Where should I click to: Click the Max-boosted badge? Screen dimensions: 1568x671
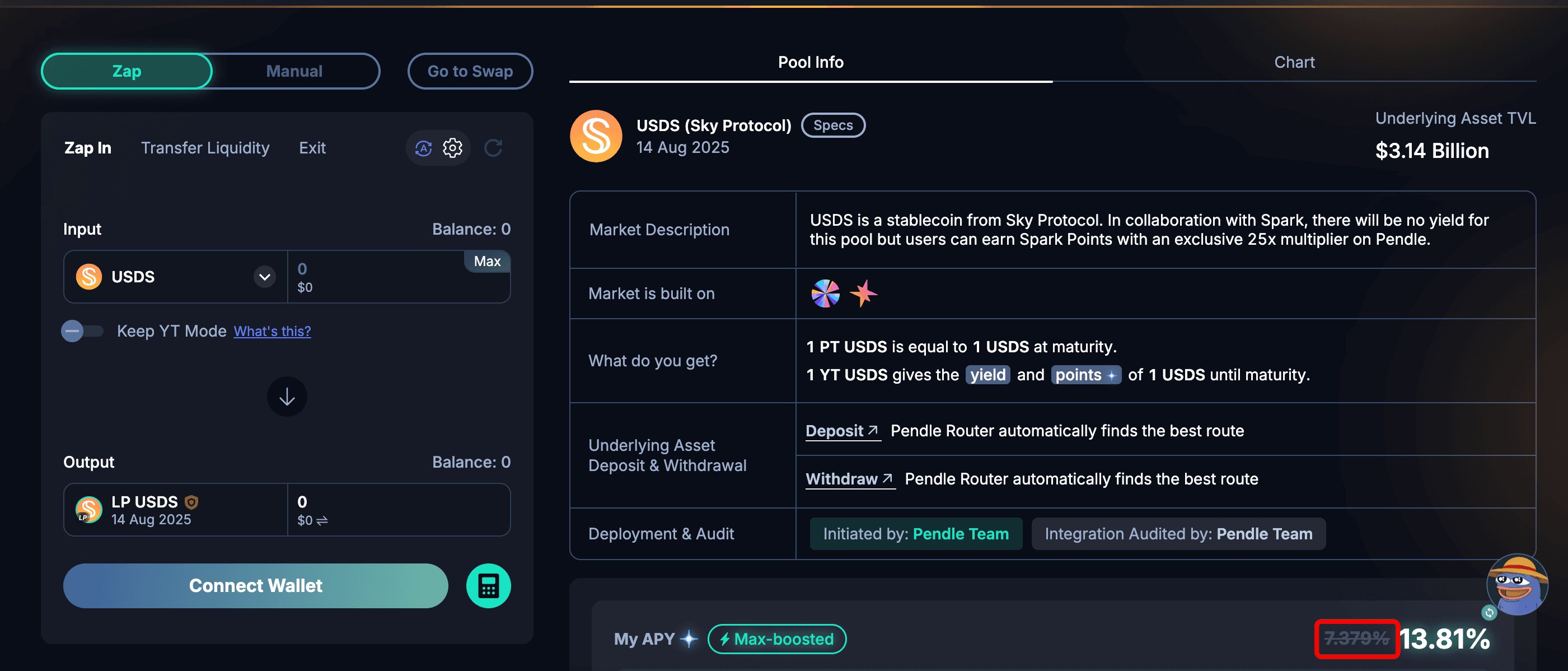point(776,639)
